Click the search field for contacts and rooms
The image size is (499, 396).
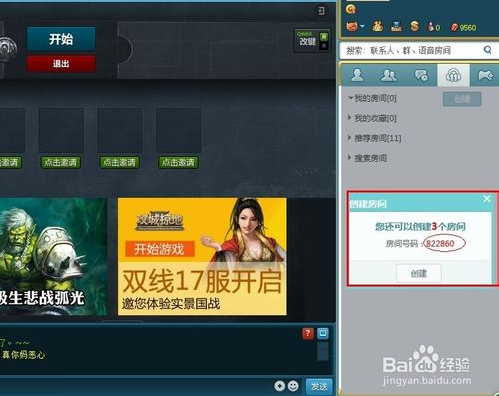click(412, 50)
